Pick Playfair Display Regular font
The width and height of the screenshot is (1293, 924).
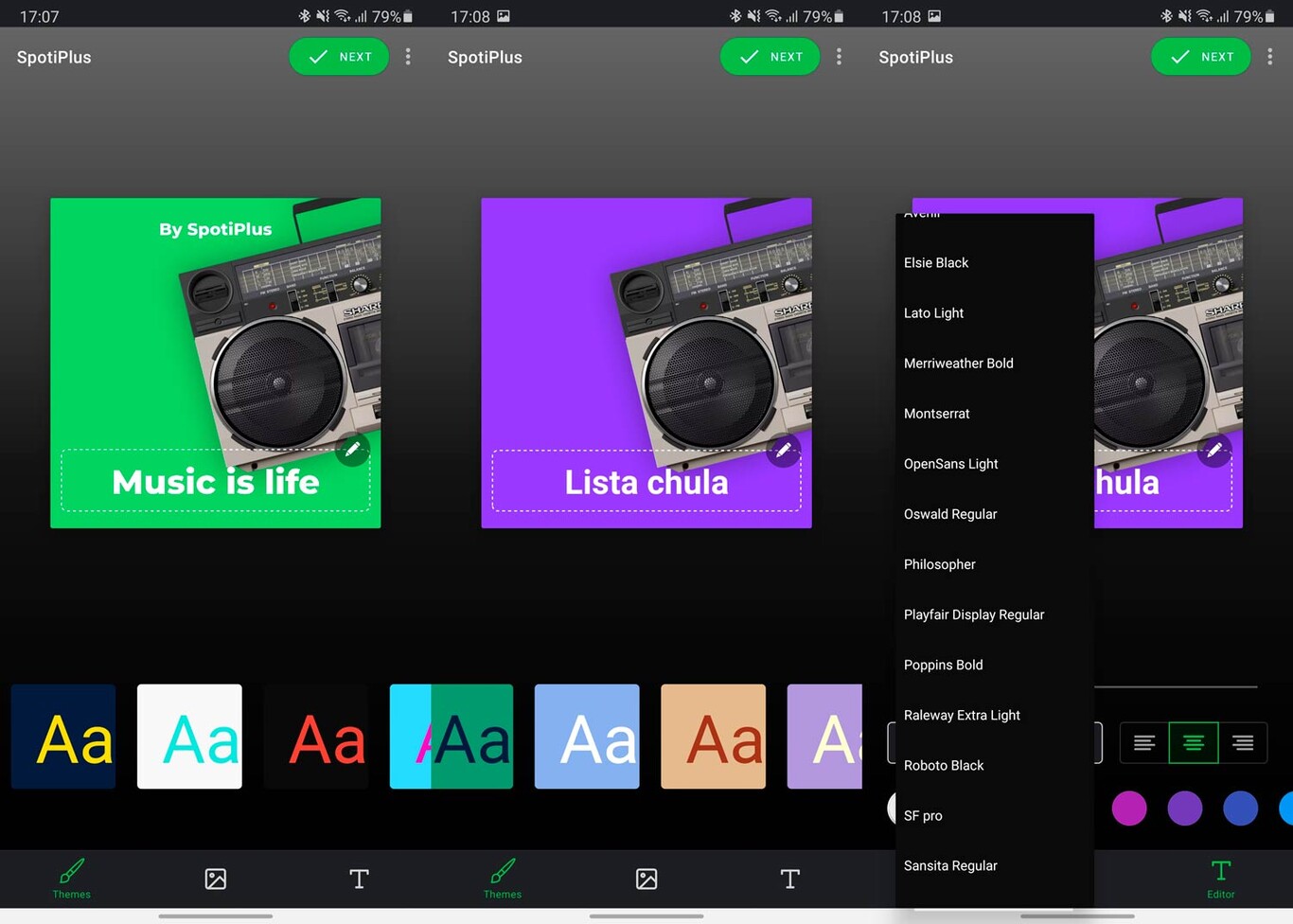(974, 614)
